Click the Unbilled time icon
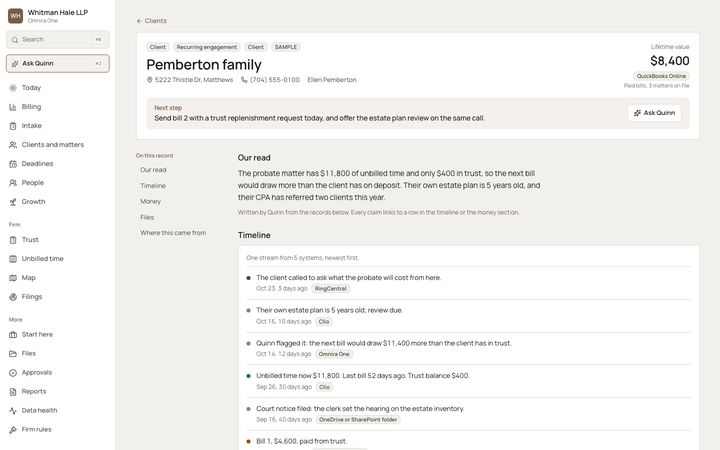This screenshot has height=450, width=720. click(13, 259)
